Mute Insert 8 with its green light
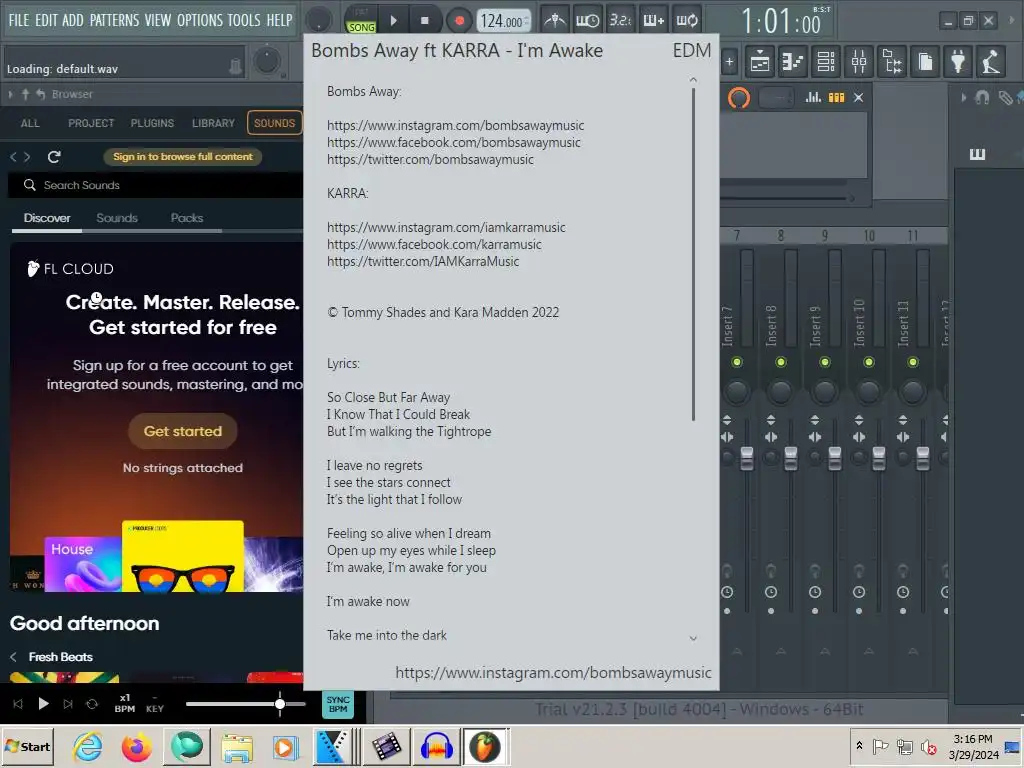Viewport: 1024px width, 768px height. coord(781,362)
